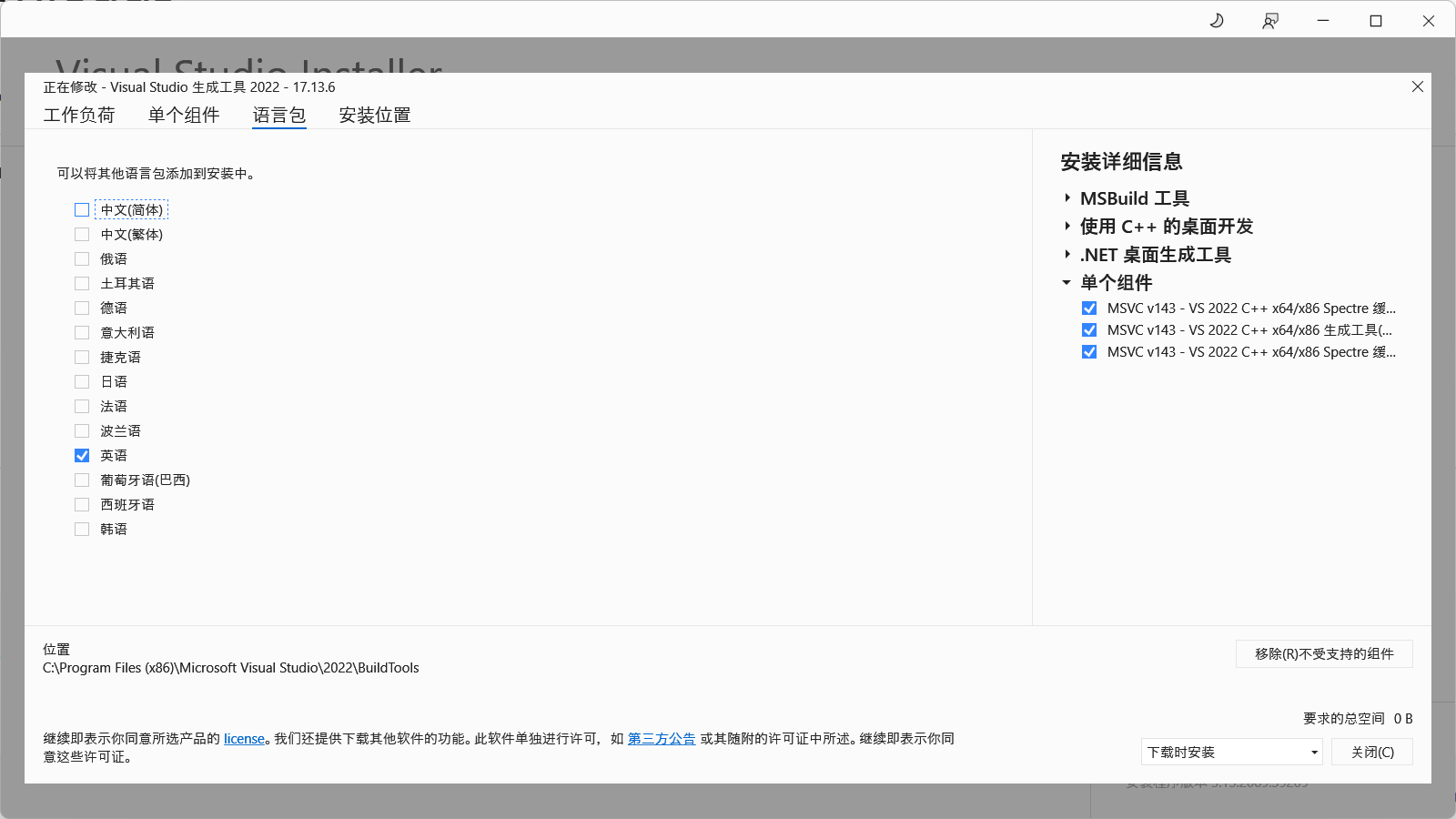Toggle the dark theme moon icon
Viewport: 1456px width, 819px height.
1217,21
